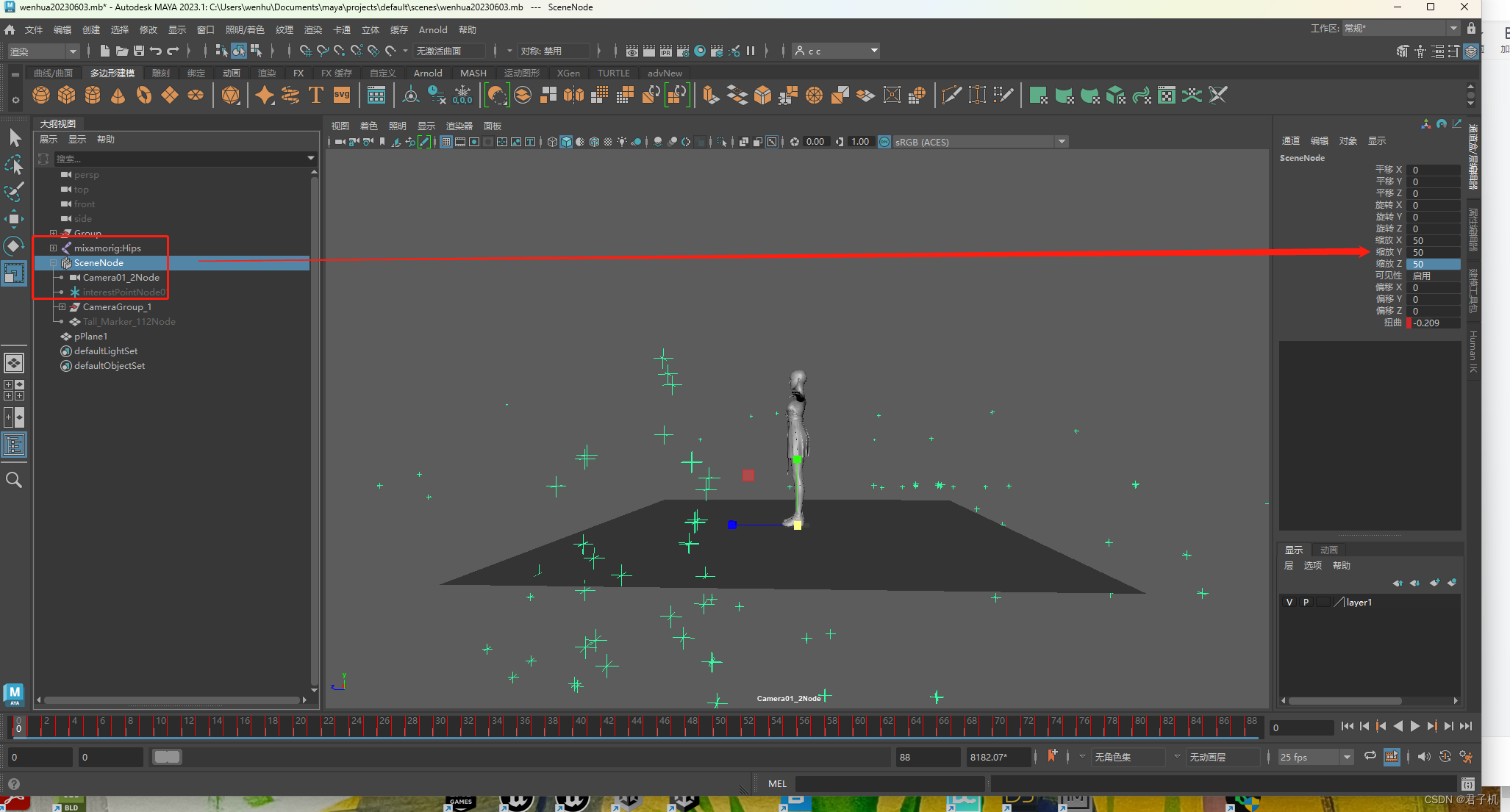Click the search magnifier icon in left toolbox
This screenshot has width=1510, height=812.
point(14,481)
